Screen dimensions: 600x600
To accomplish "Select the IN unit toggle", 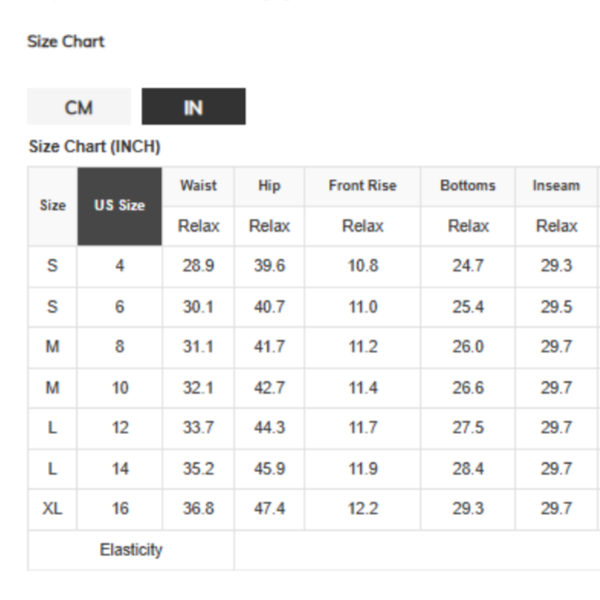I will [193, 107].
